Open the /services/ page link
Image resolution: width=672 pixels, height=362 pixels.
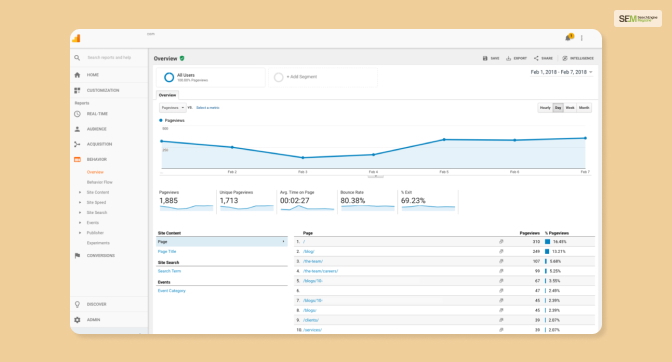312,330
